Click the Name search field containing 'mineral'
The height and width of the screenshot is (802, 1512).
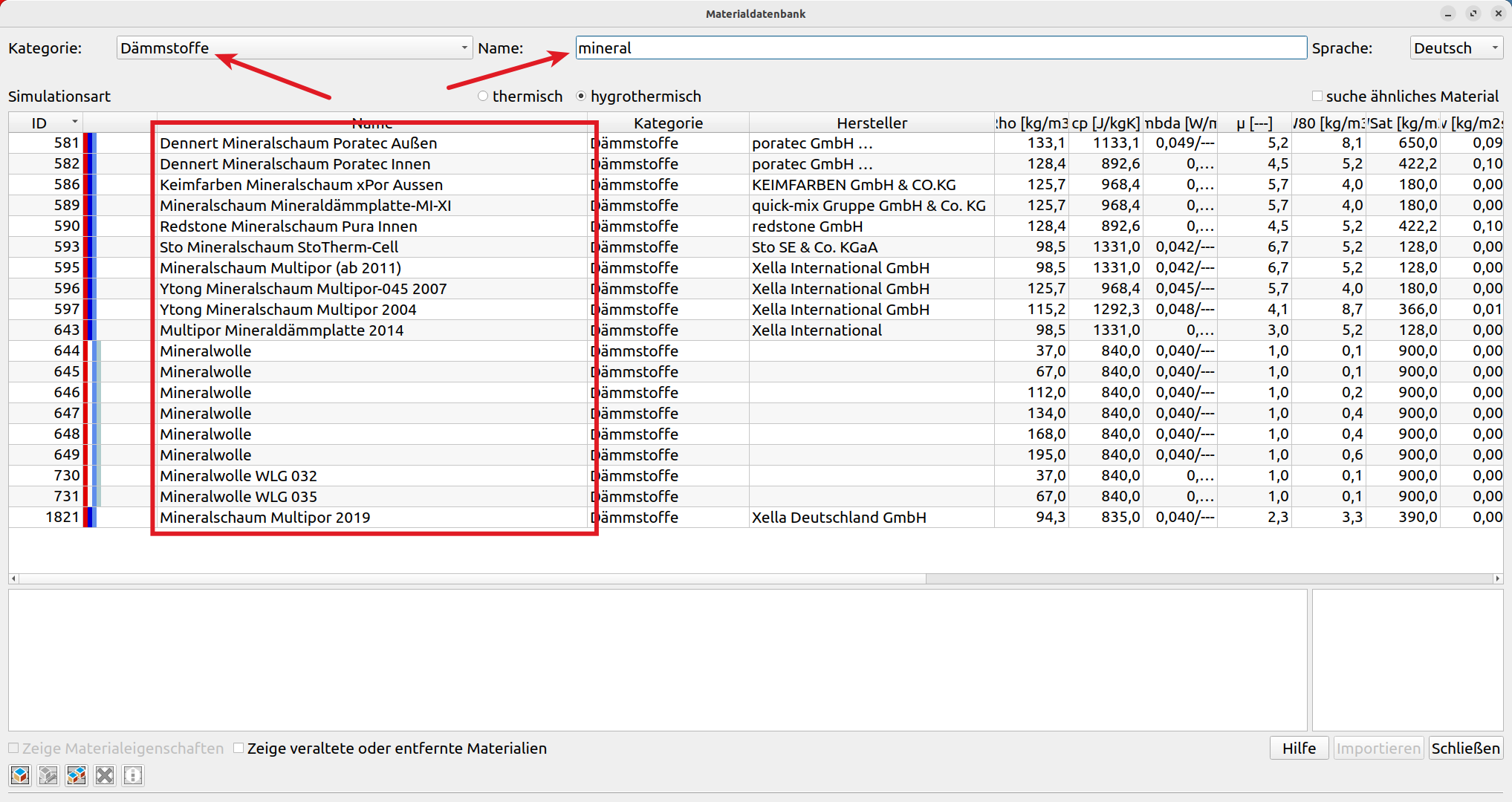(941, 48)
